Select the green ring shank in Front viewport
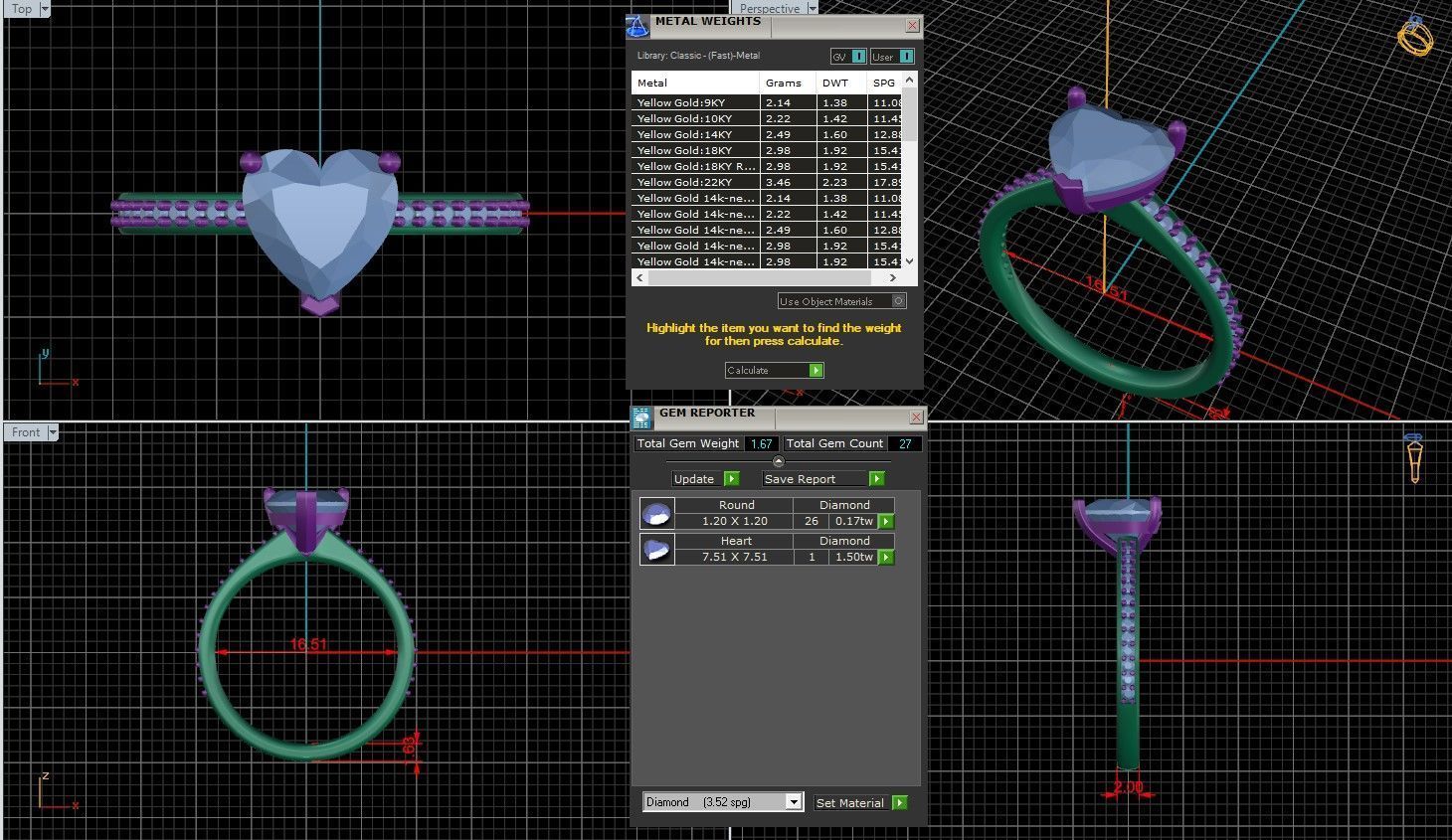 click(207, 651)
